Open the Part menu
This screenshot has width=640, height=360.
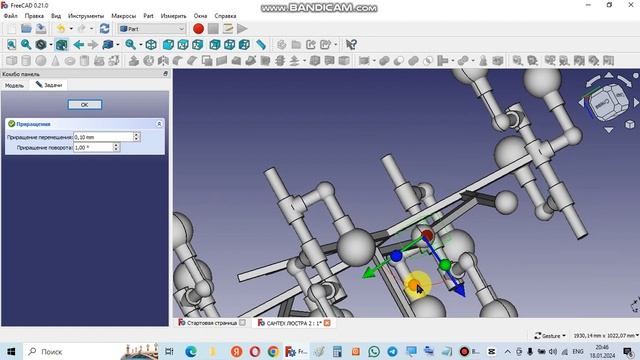pos(148,16)
